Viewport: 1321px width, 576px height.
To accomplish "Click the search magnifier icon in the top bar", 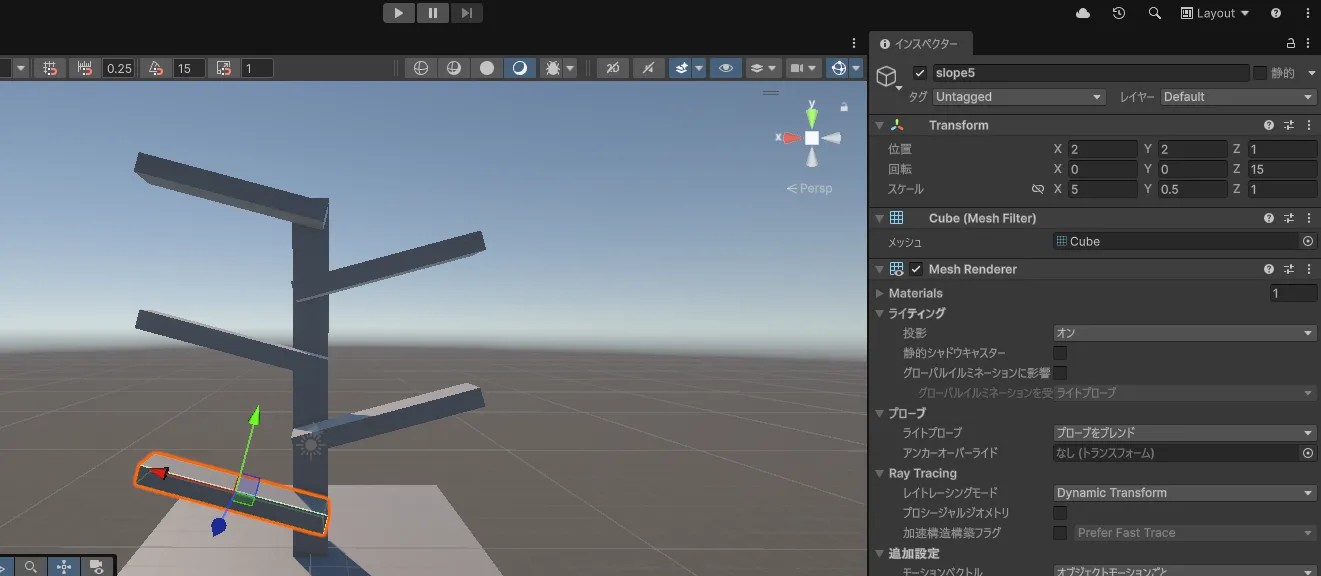I will pos(1155,13).
